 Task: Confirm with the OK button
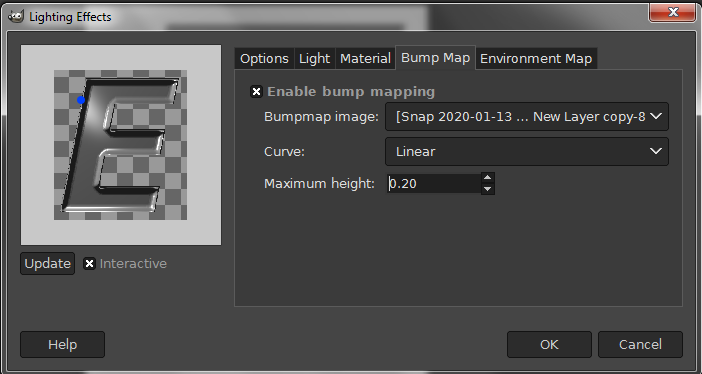click(549, 344)
